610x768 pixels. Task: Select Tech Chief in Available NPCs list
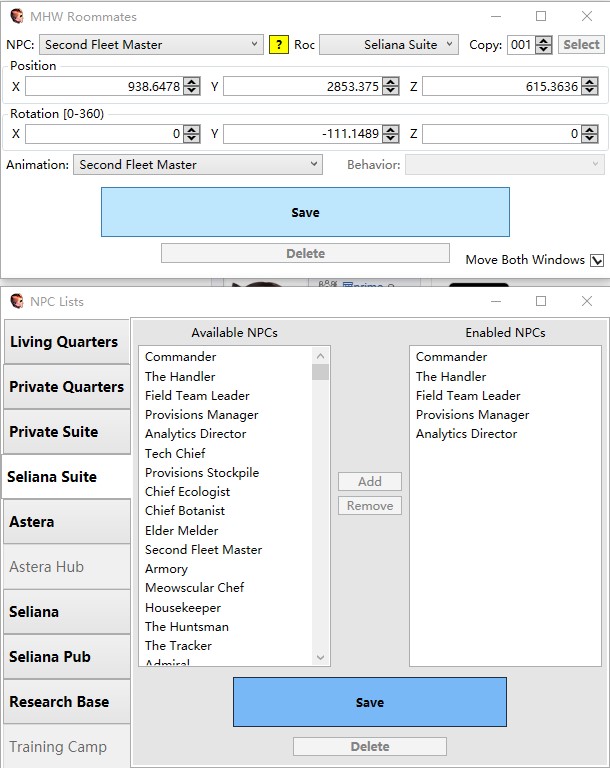tap(226, 453)
